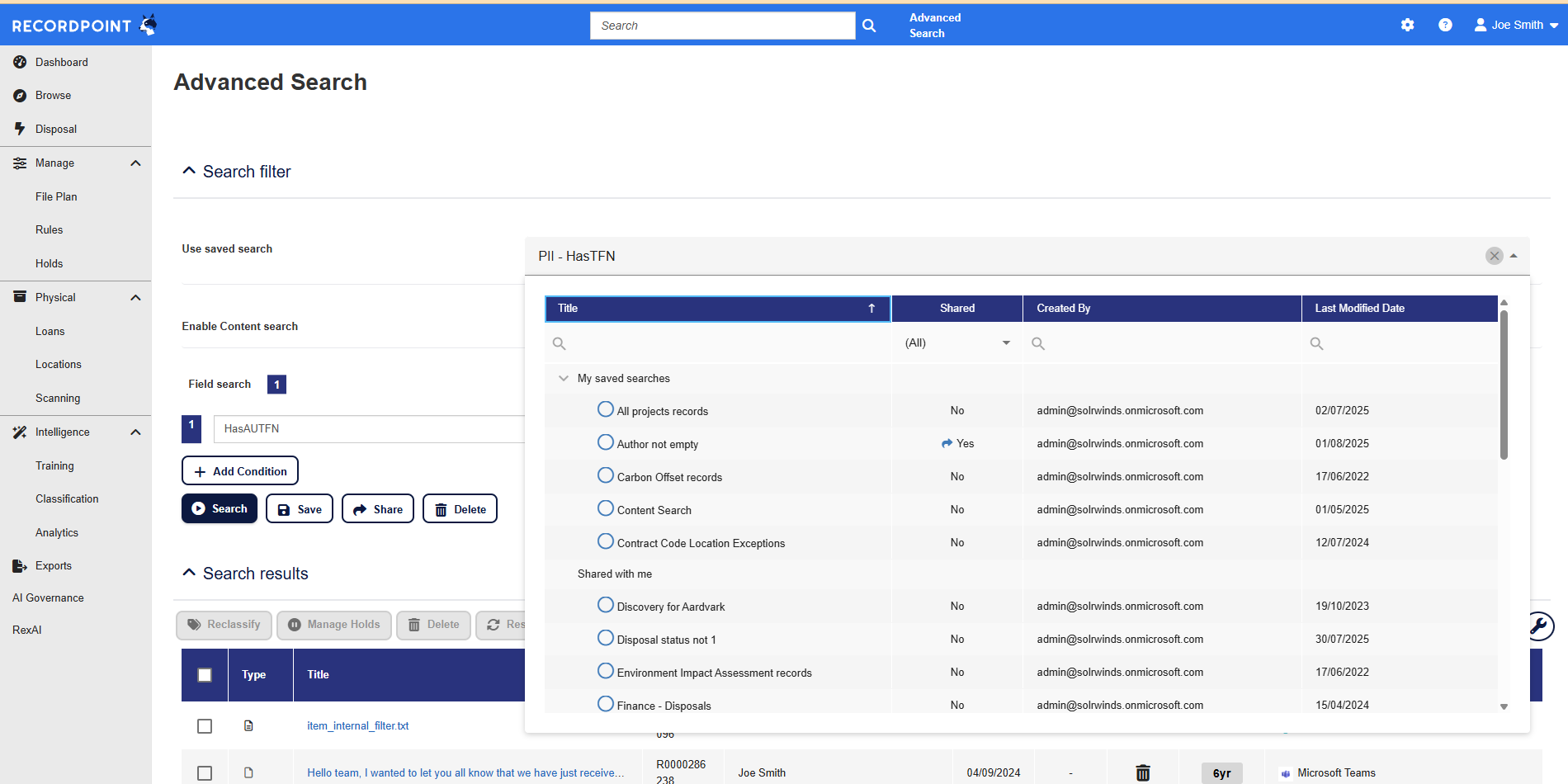Select the Content Search radio option
The image size is (1568, 784).
coord(606,509)
